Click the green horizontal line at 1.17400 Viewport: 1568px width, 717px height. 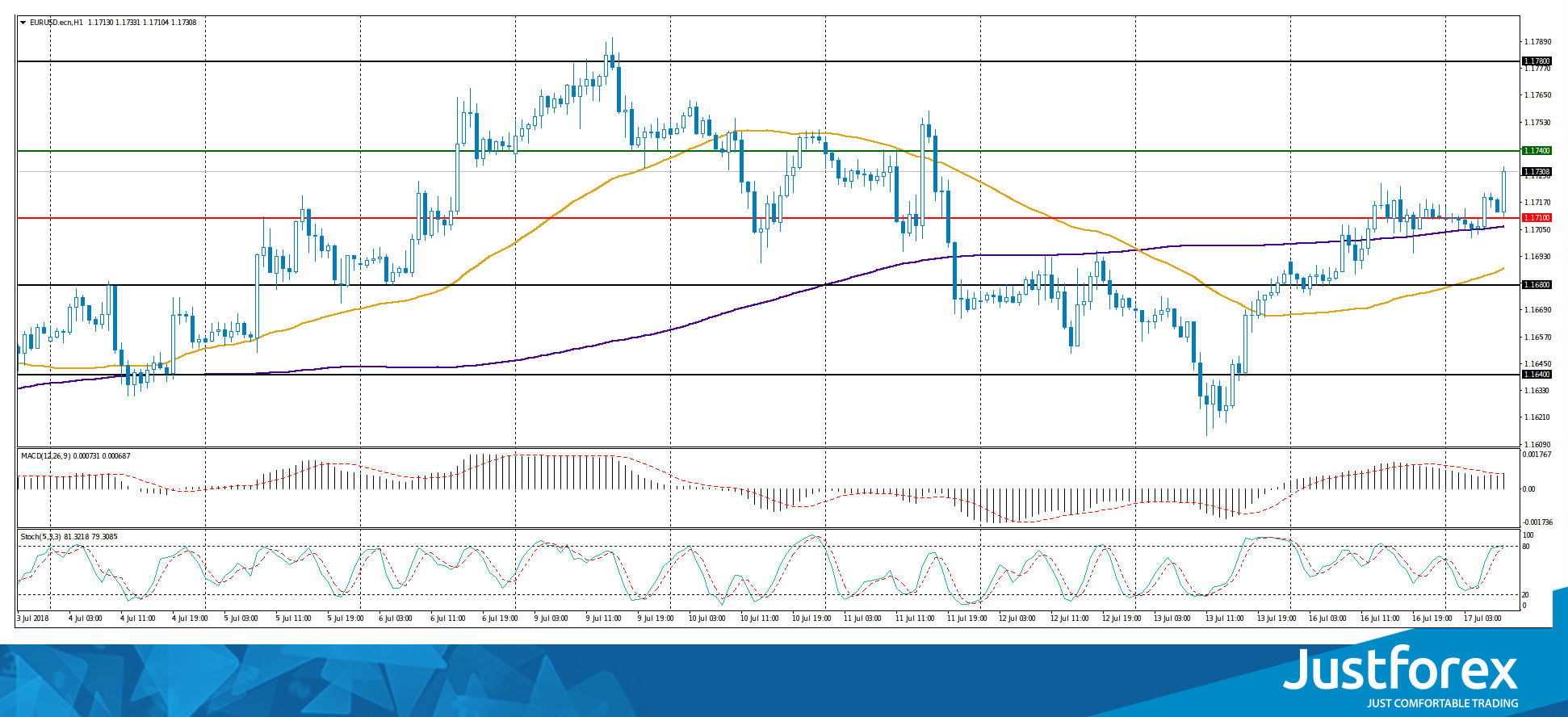coord(767,151)
